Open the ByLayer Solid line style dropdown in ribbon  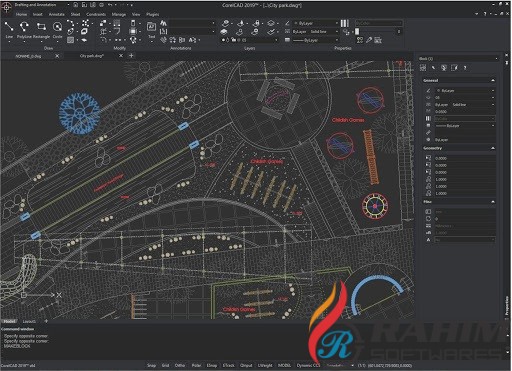pyautogui.click(x=316, y=32)
